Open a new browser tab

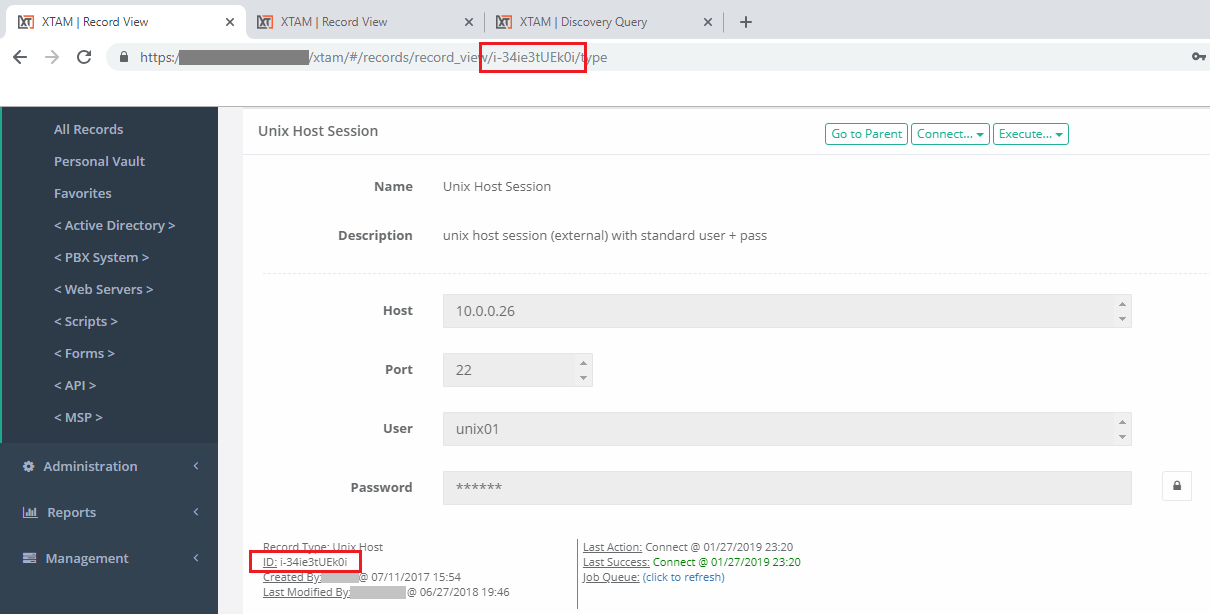click(x=745, y=22)
